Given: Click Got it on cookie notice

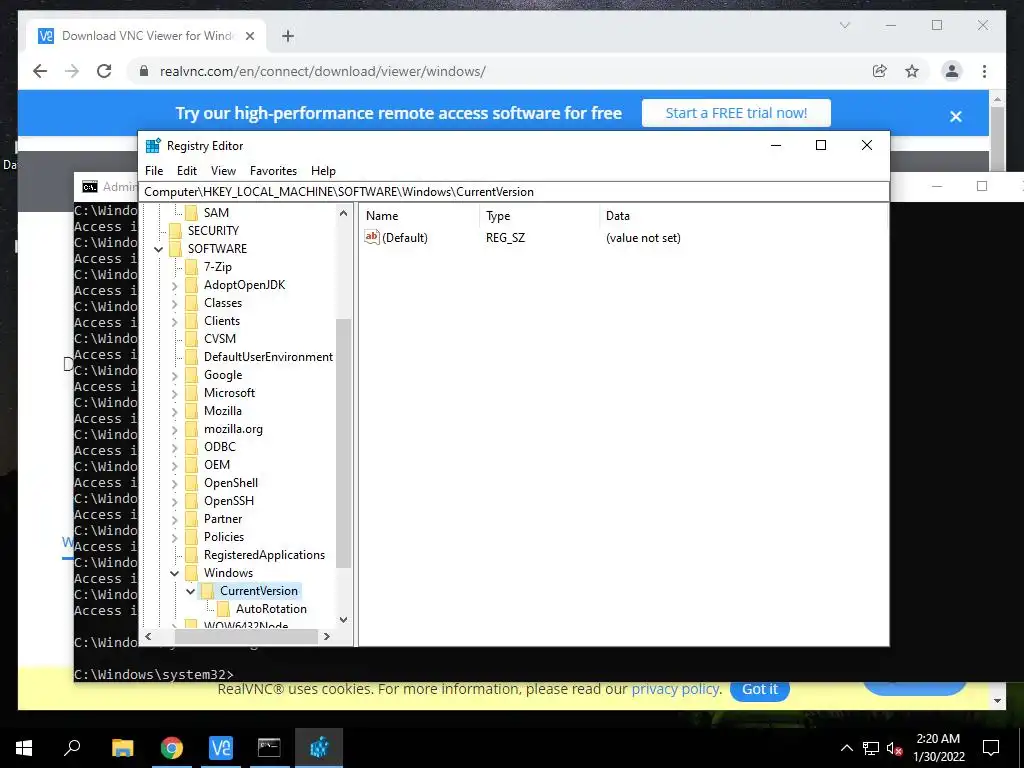Looking at the screenshot, I should (x=760, y=689).
